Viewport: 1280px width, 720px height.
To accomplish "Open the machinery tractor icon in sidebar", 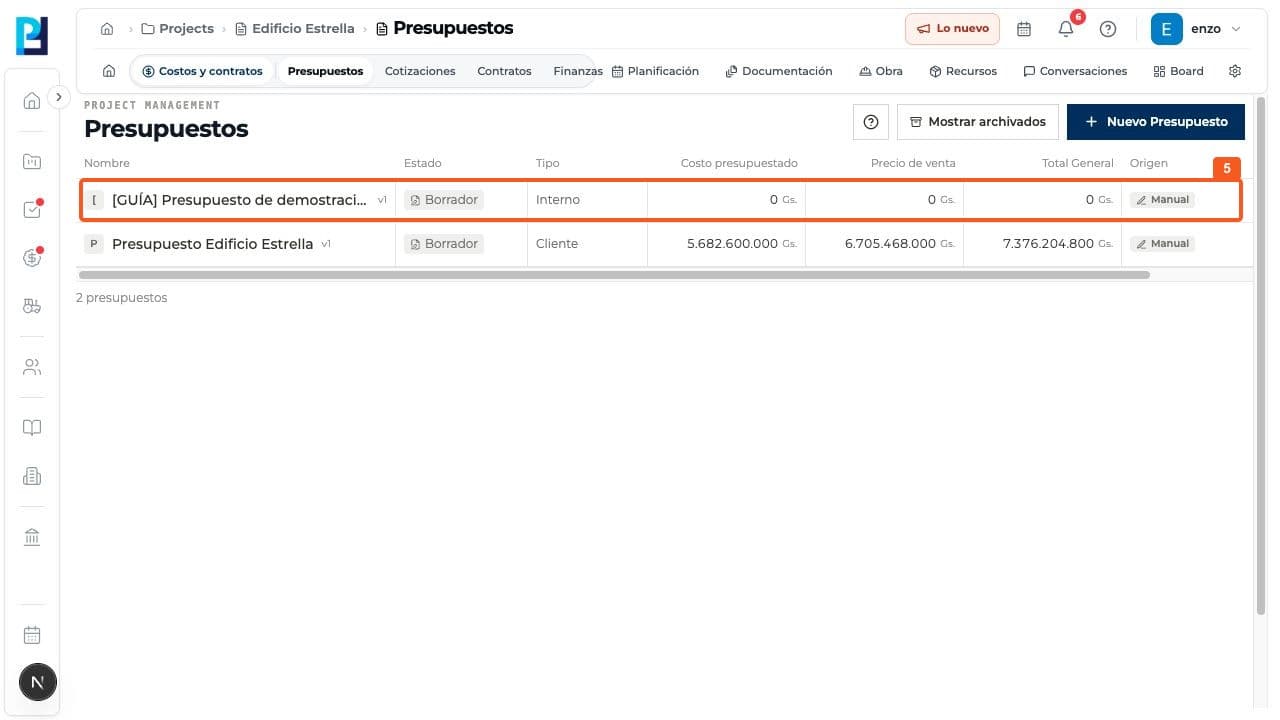I will [32, 306].
